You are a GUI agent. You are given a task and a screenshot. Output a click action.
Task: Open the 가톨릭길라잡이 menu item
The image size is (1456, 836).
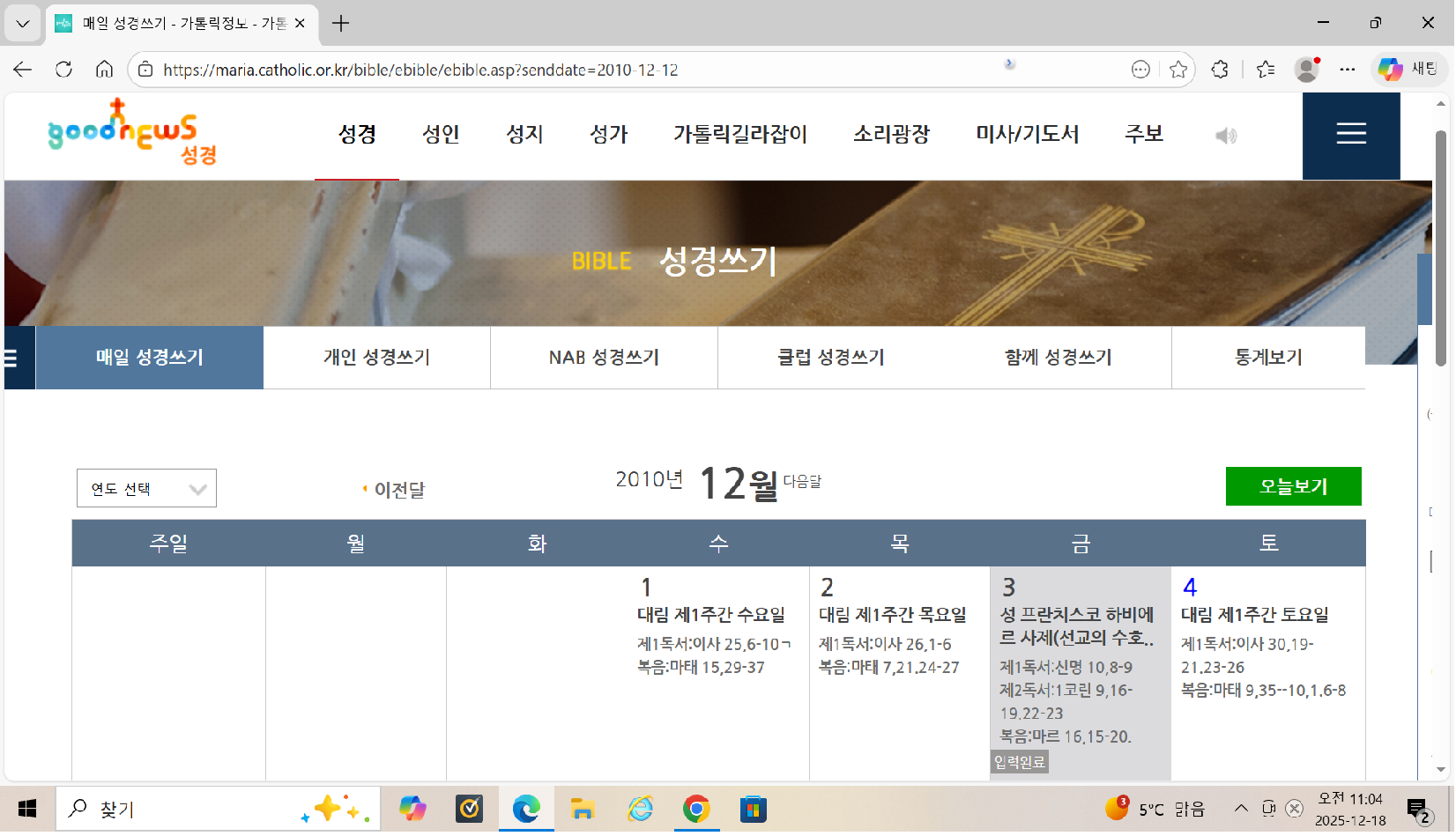(x=739, y=135)
